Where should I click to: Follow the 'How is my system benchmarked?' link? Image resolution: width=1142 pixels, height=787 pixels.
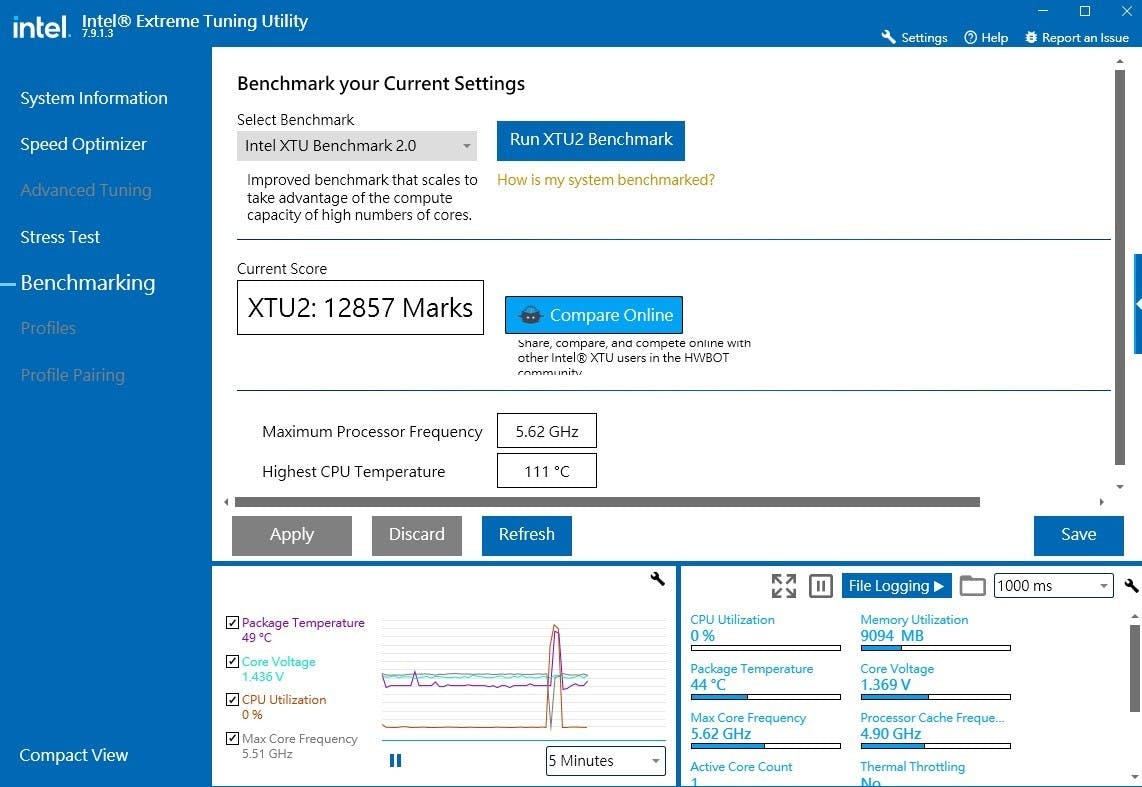pyautogui.click(x=606, y=180)
